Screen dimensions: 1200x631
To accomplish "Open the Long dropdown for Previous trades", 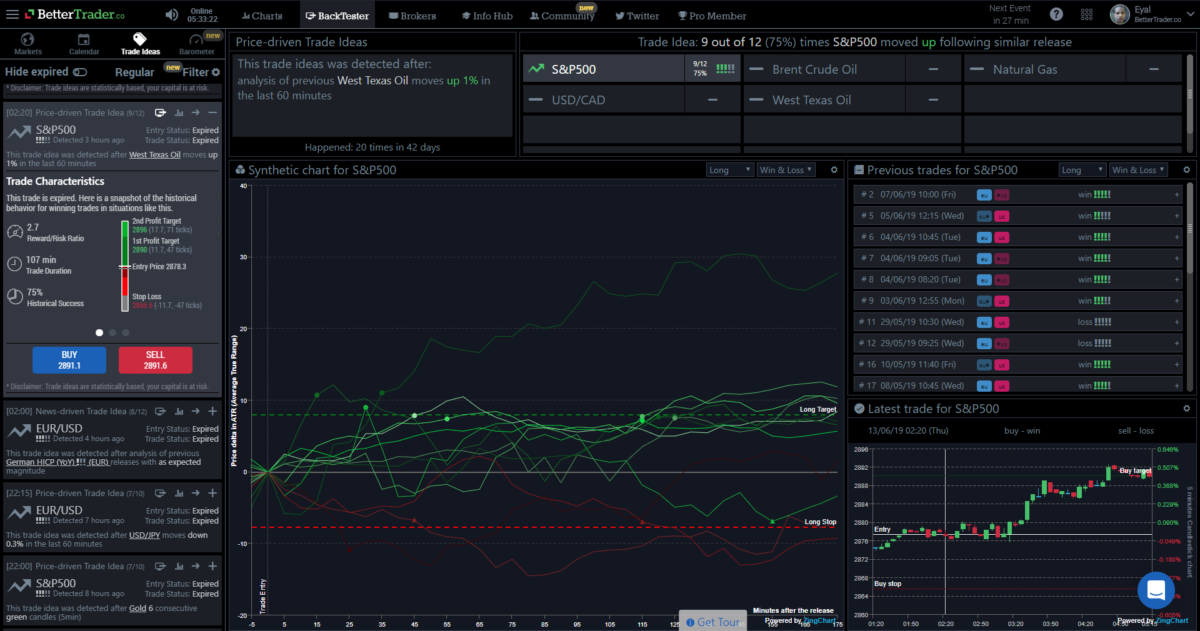I will click(x=1081, y=169).
